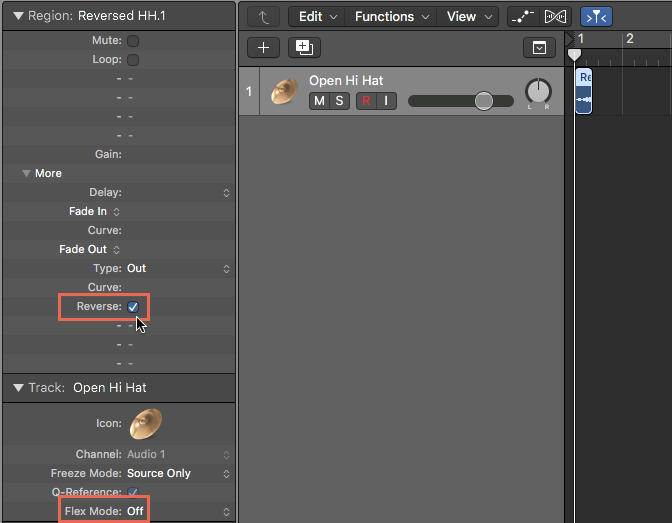Open the global tracks dropdown button

pos(539,48)
